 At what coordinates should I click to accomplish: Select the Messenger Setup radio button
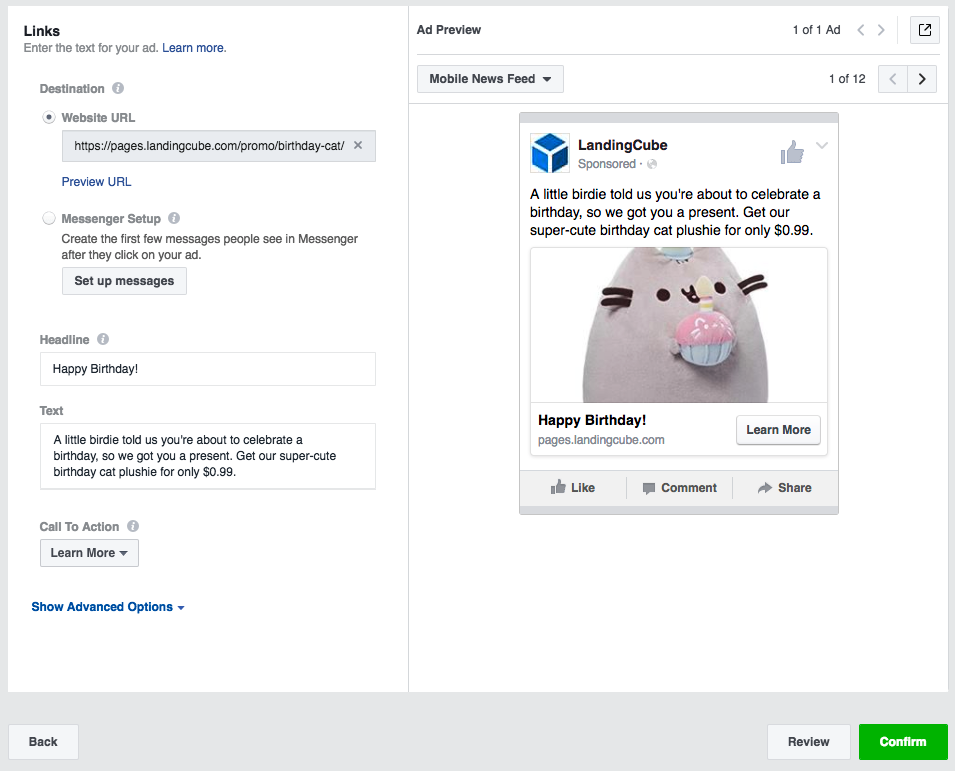(x=49, y=218)
